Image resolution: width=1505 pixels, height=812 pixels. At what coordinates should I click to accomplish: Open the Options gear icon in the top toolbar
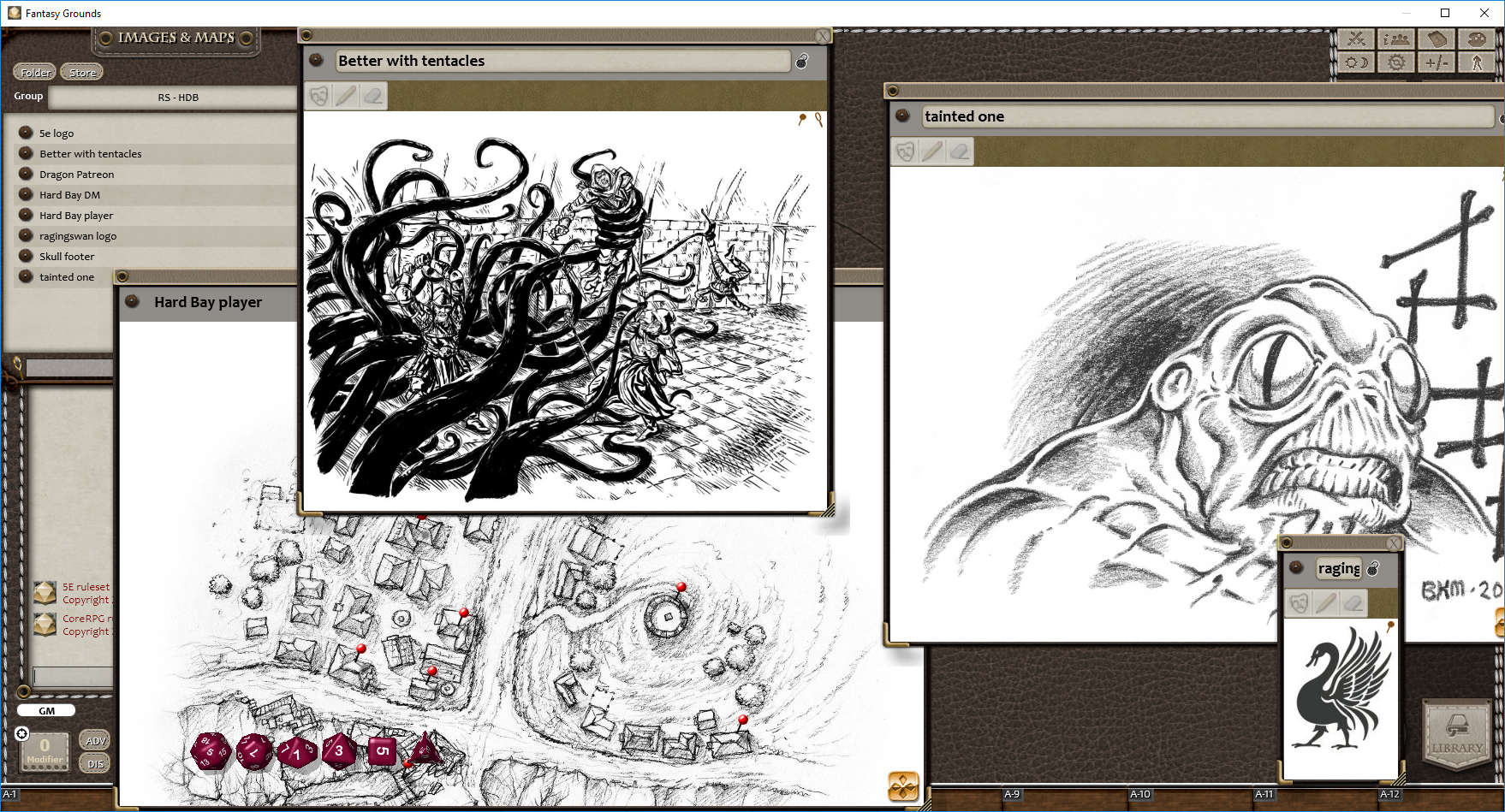tap(1395, 62)
